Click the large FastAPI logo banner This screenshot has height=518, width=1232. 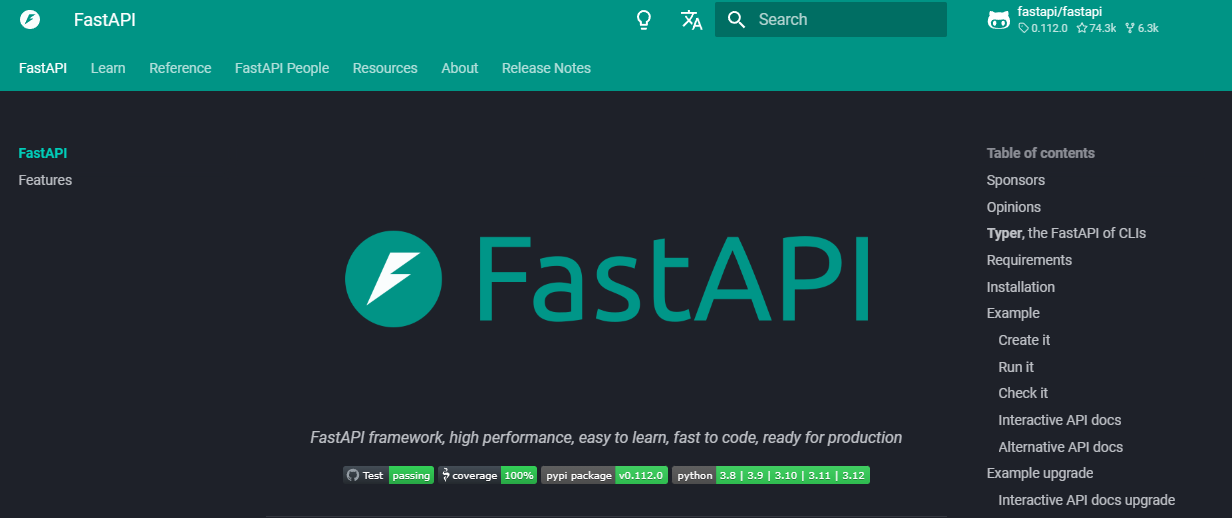(x=607, y=277)
